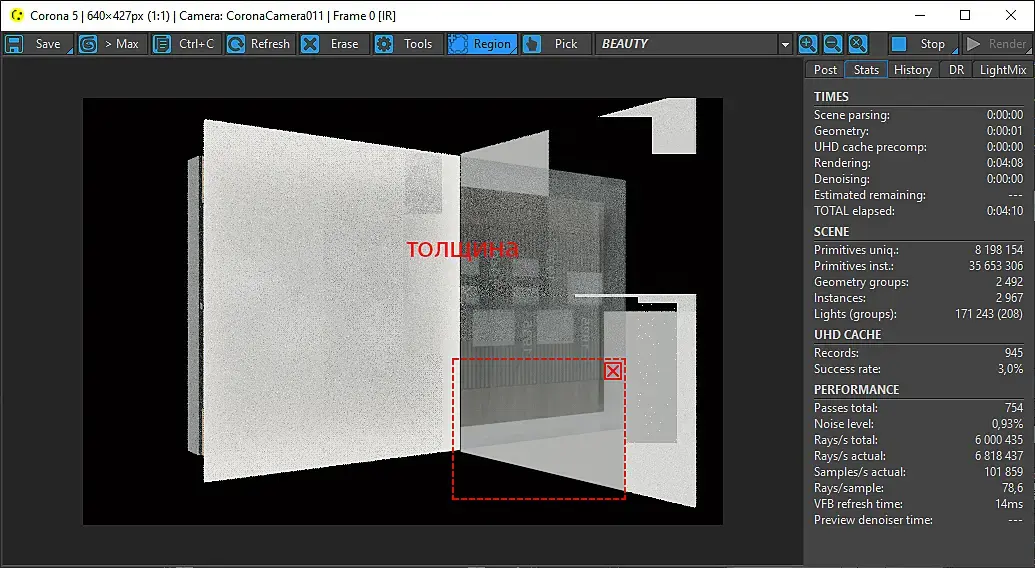This screenshot has width=1035, height=568.
Task: Delete render region via red X box
Action: pos(613,371)
